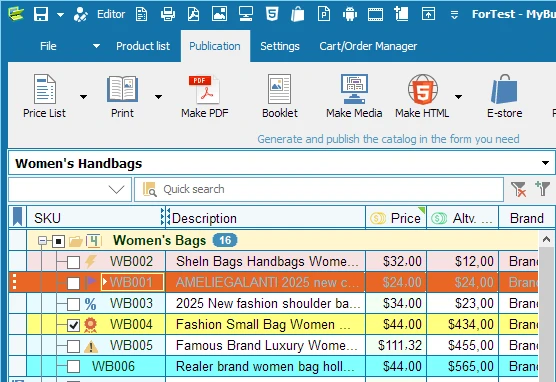Viewport: 556px width, 382px height.
Task: Open the Settings tab
Action: pos(280,46)
